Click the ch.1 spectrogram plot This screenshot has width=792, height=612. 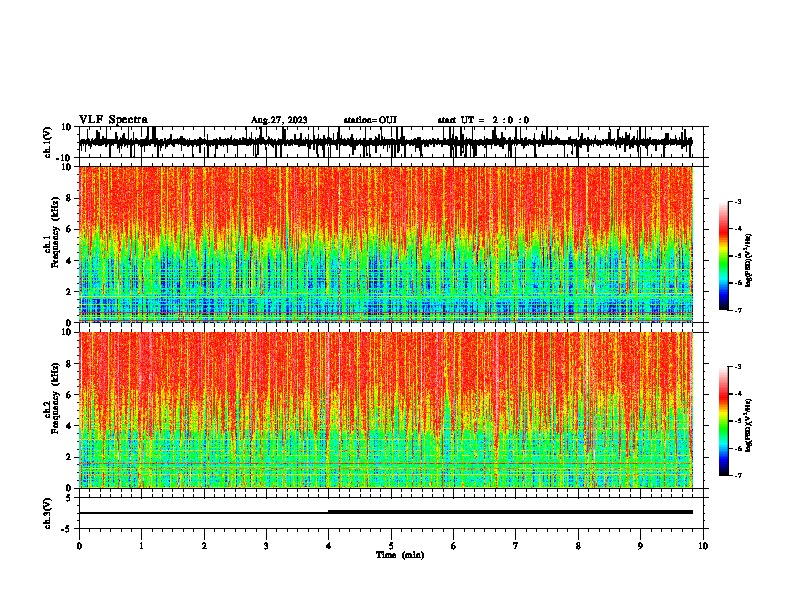click(386, 244)
